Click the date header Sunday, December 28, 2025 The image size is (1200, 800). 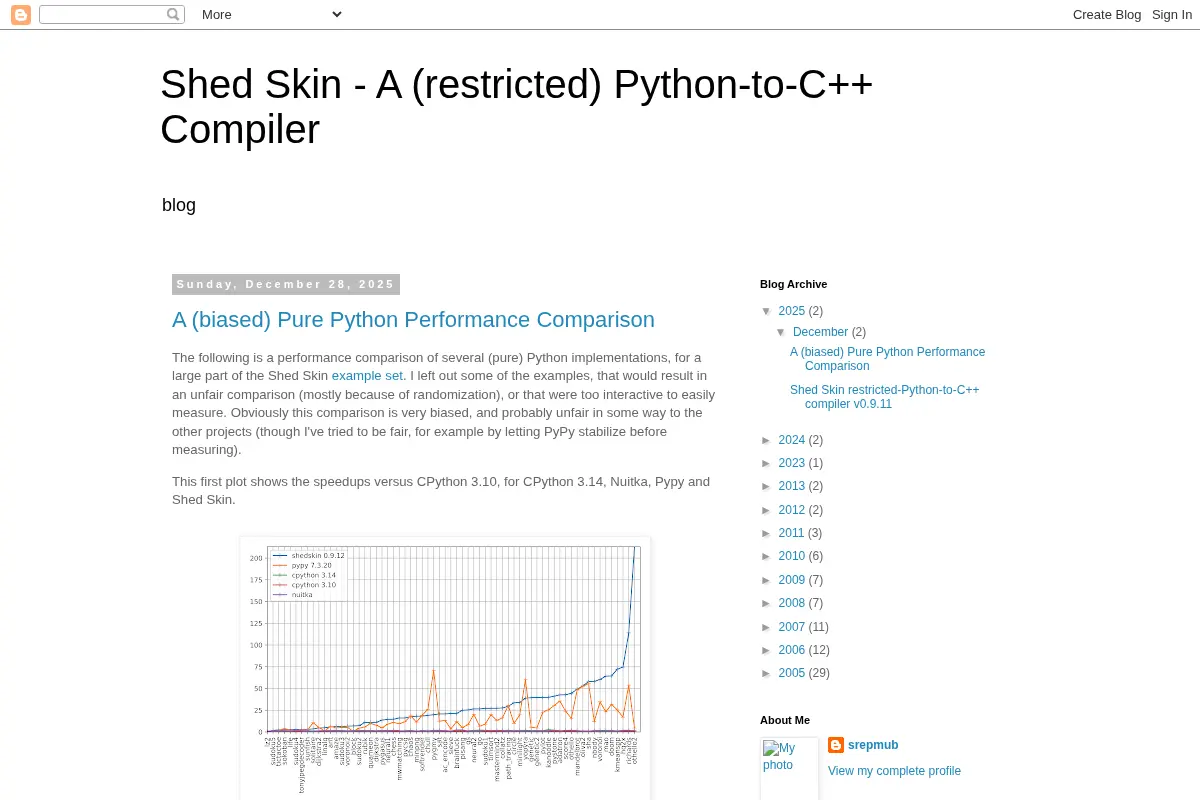[x=286, y=284]
